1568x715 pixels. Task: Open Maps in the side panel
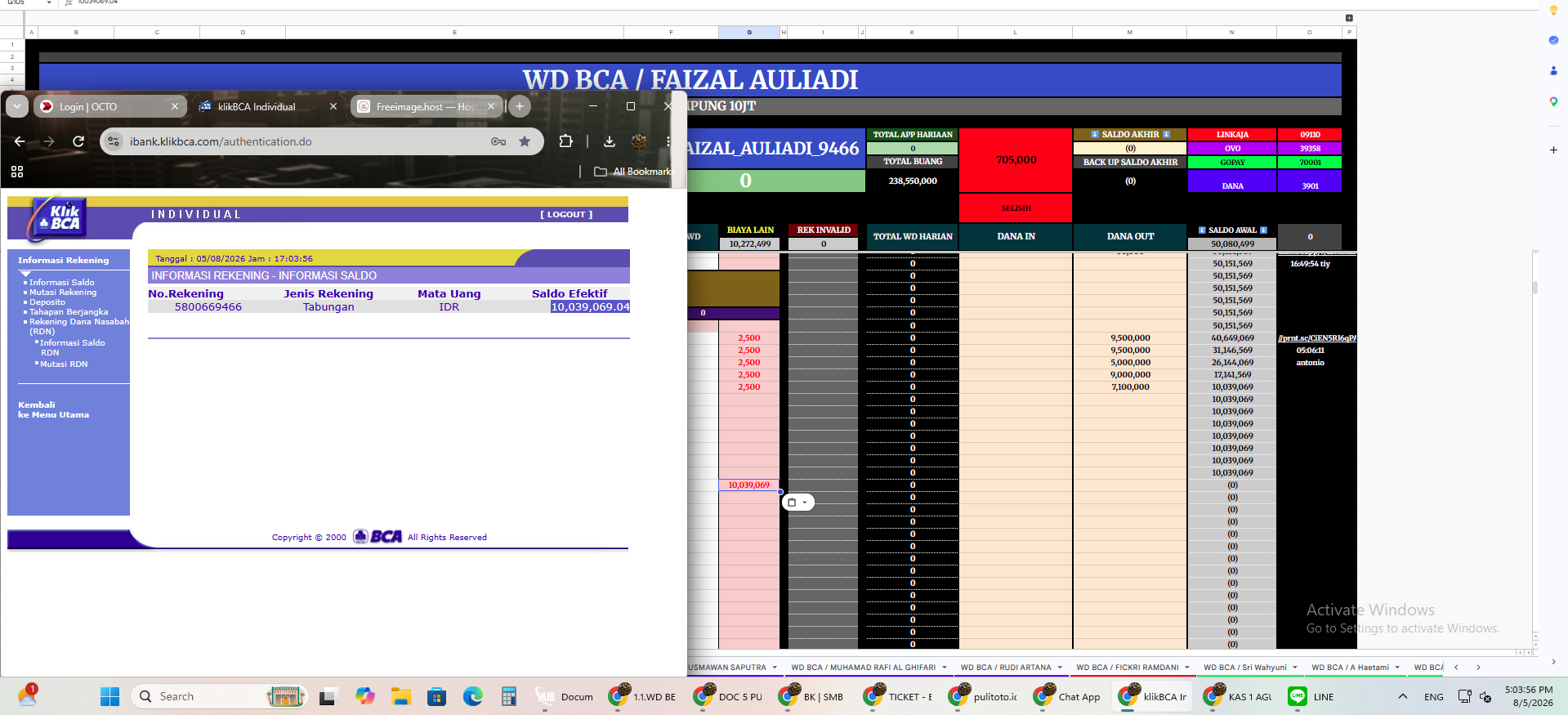(1553, 101)
